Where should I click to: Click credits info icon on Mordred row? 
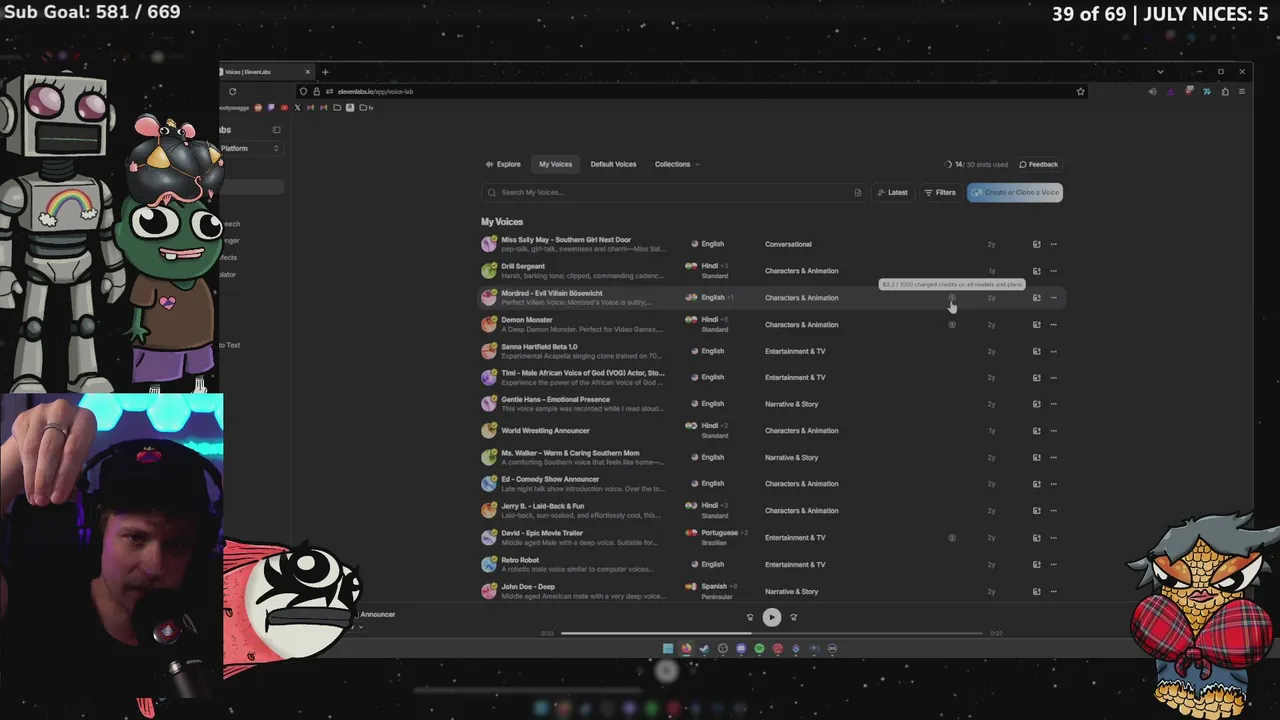[x=952, y=297]
